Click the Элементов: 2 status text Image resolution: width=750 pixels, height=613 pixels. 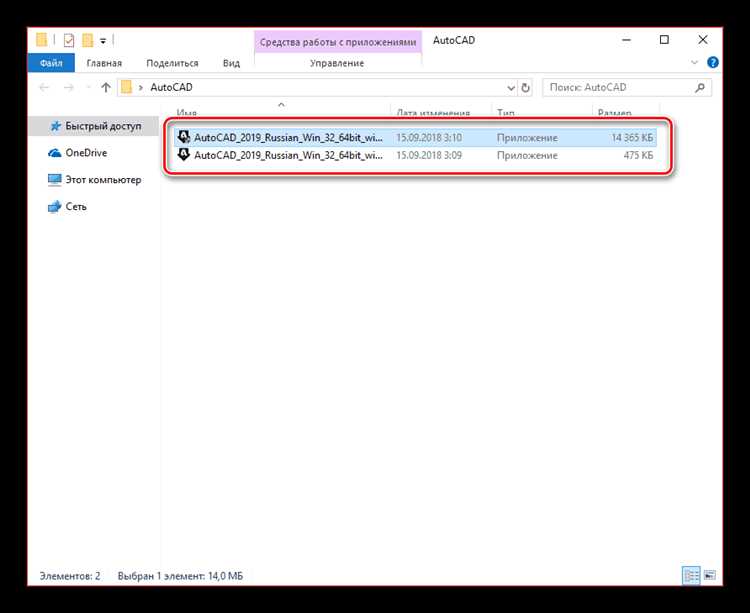coord(70,576)
